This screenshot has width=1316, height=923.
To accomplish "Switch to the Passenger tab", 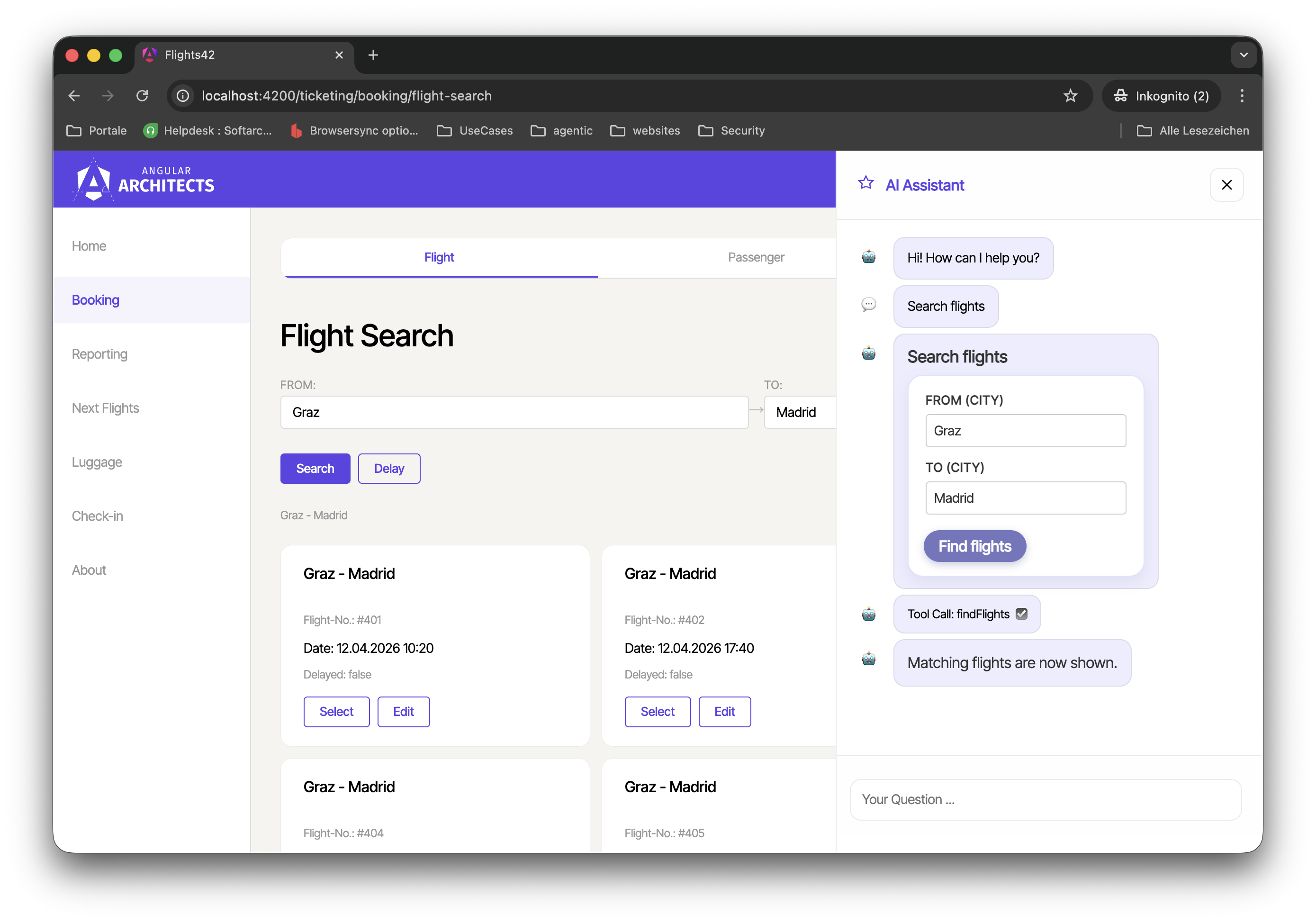I will (756, 257).
